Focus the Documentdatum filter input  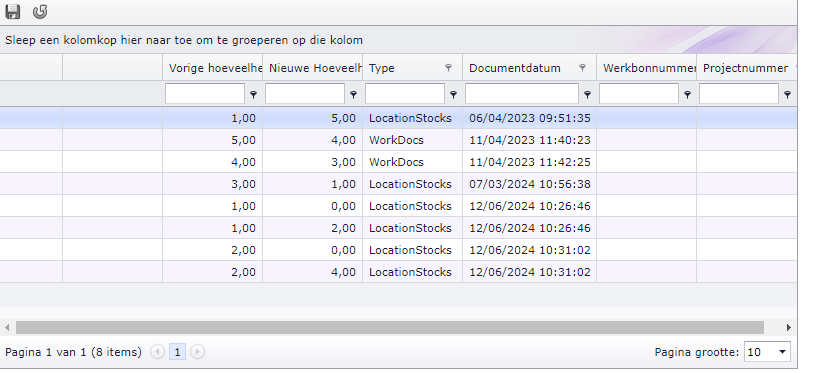(522, 94)
